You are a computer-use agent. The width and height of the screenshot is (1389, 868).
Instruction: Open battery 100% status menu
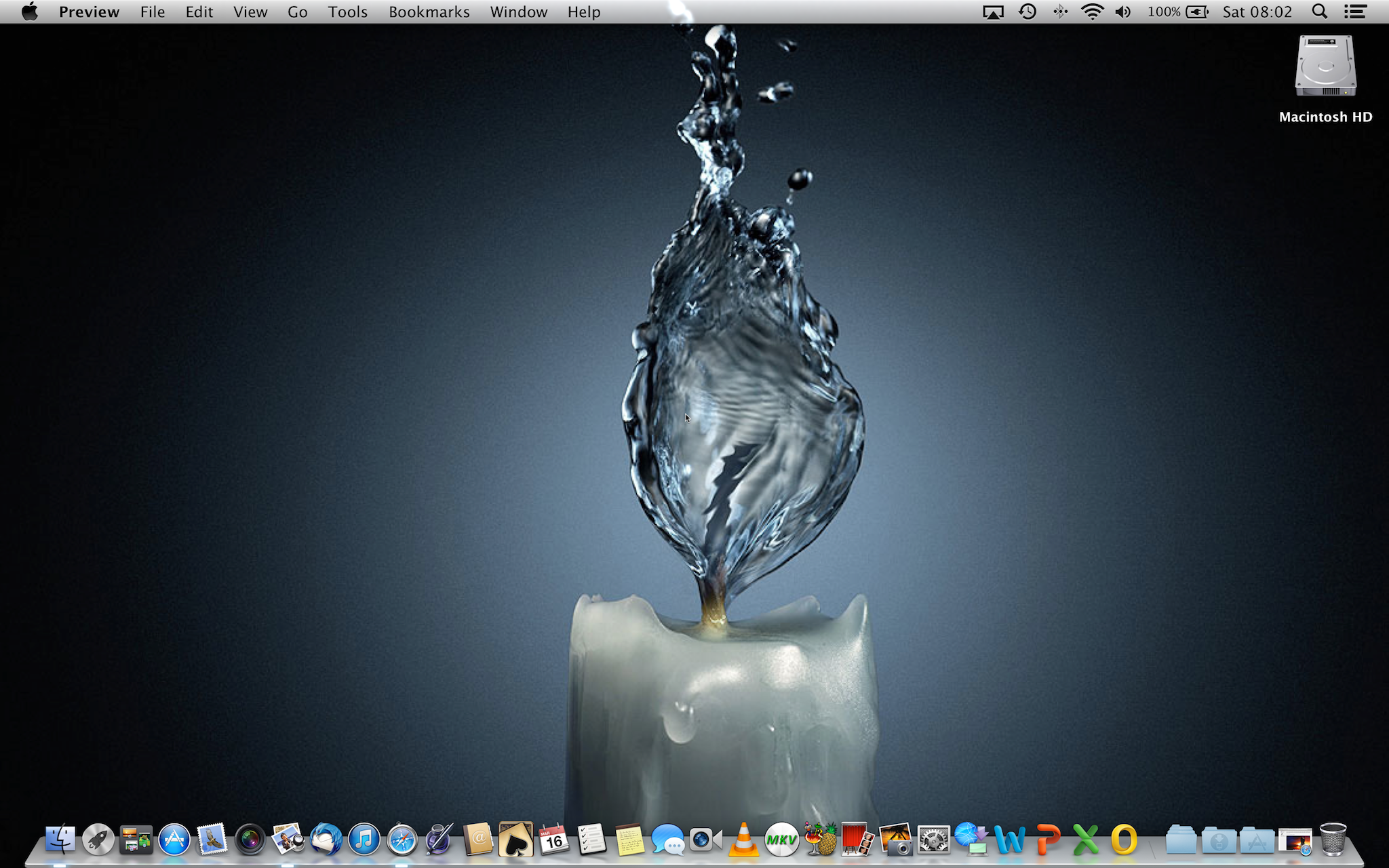pyautogui.click(x=1177, y=12)
